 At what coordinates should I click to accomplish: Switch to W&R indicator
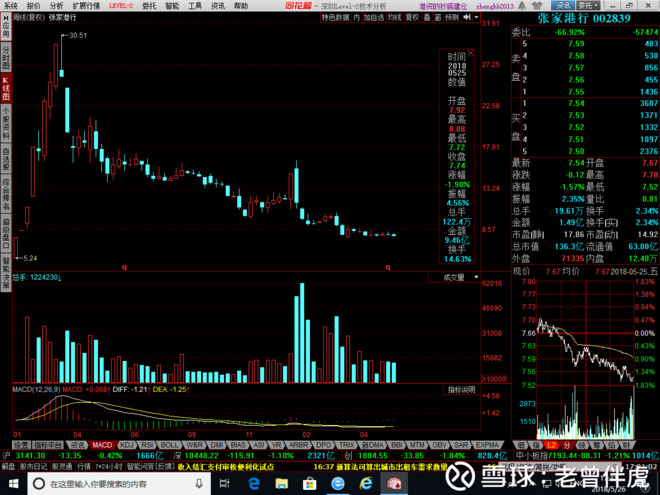[194, 445]
